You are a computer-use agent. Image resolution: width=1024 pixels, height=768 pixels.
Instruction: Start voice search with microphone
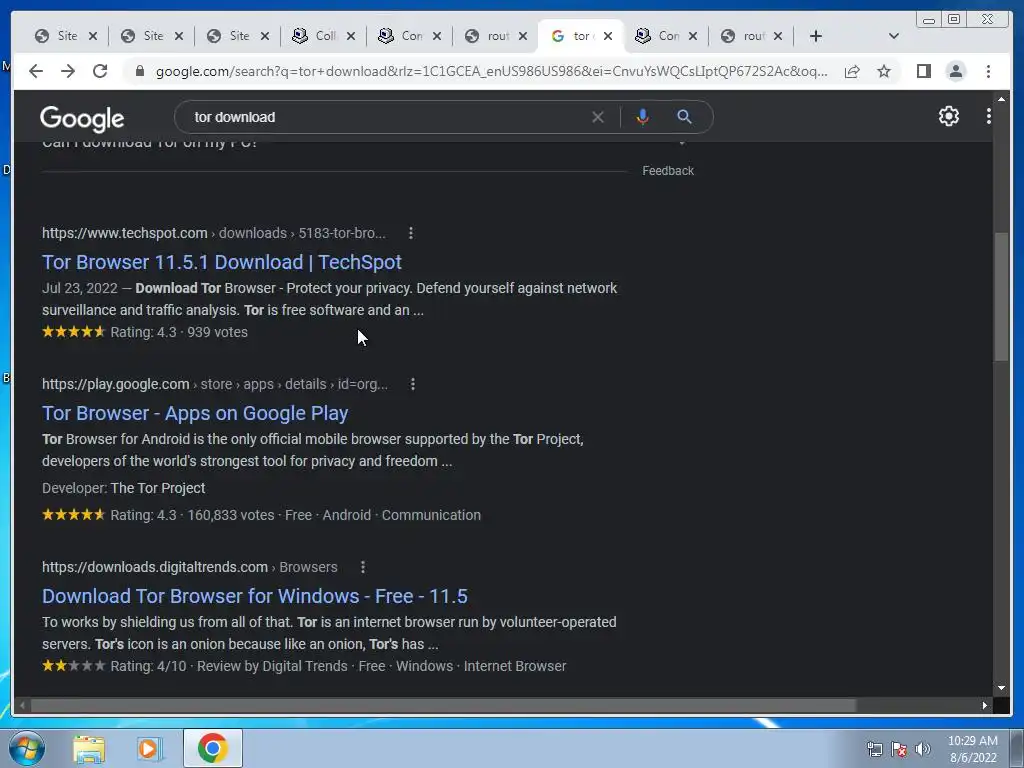tap(643, 117)
